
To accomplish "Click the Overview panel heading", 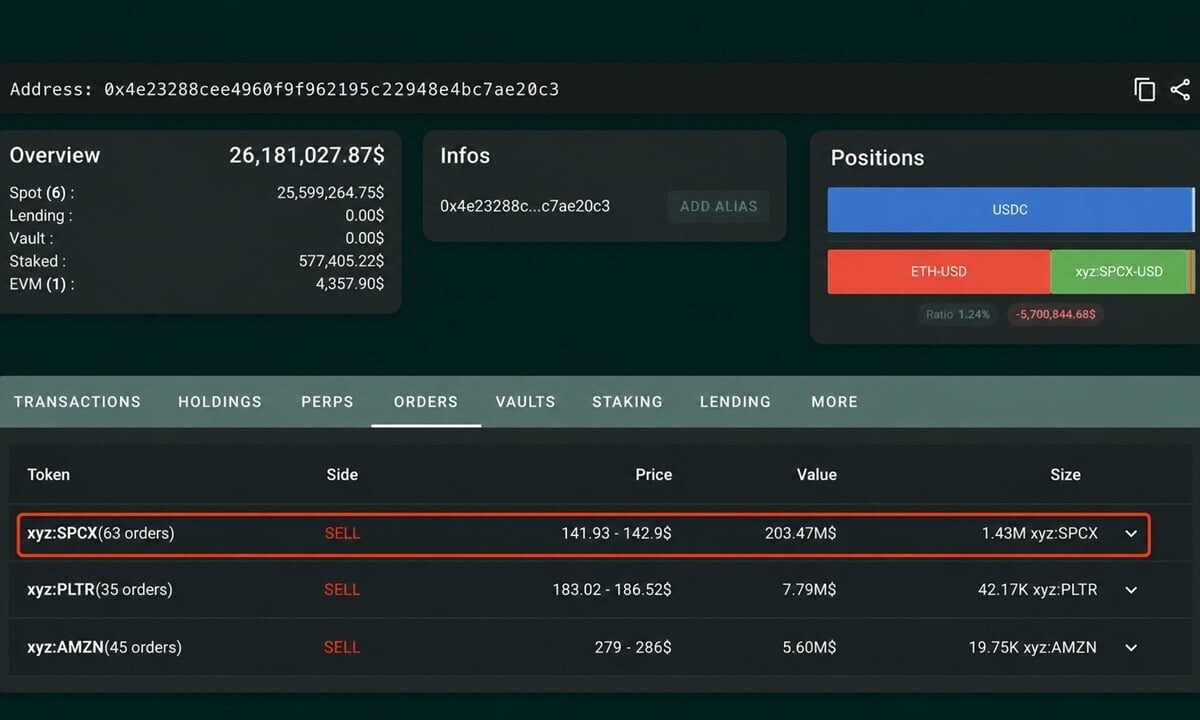I will pos(55,155).
